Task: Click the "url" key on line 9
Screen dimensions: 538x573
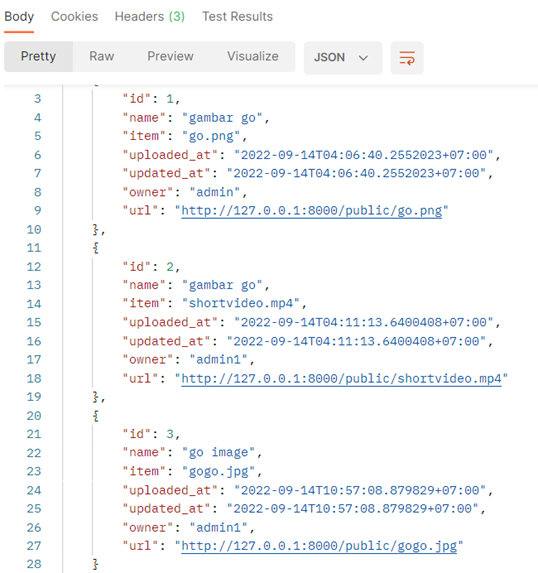Action: (x=140, y=211)
